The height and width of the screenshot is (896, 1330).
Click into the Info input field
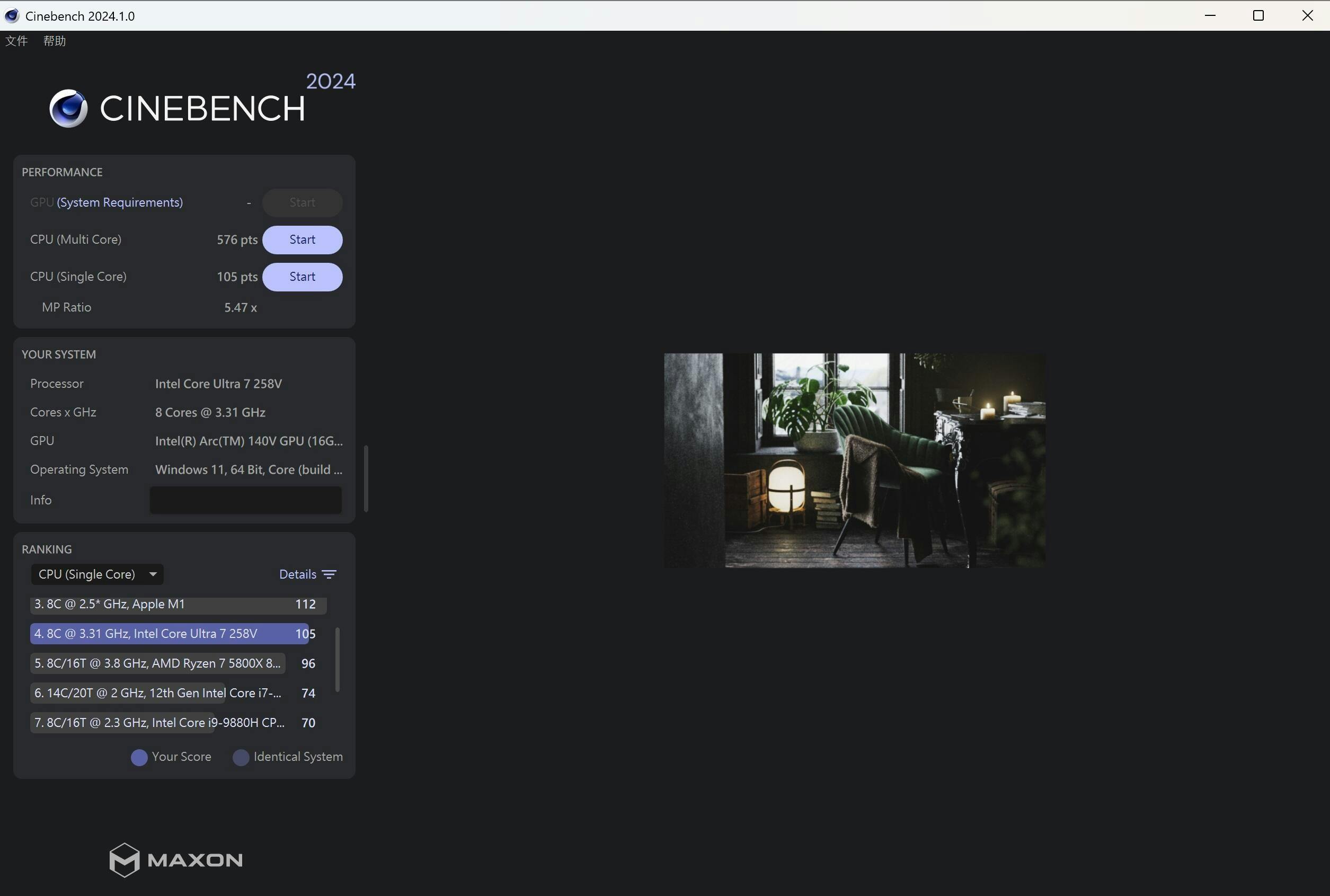click(246, 500)
